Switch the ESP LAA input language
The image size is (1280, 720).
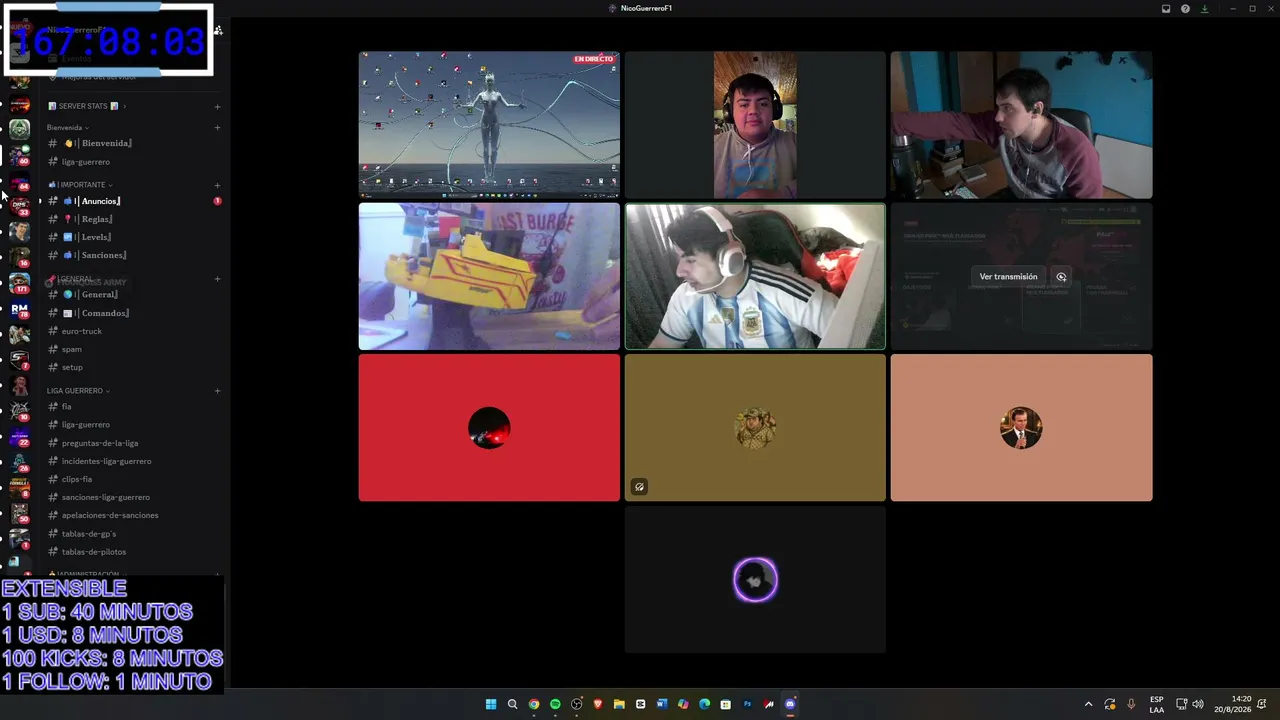[x=1157, y=704]
